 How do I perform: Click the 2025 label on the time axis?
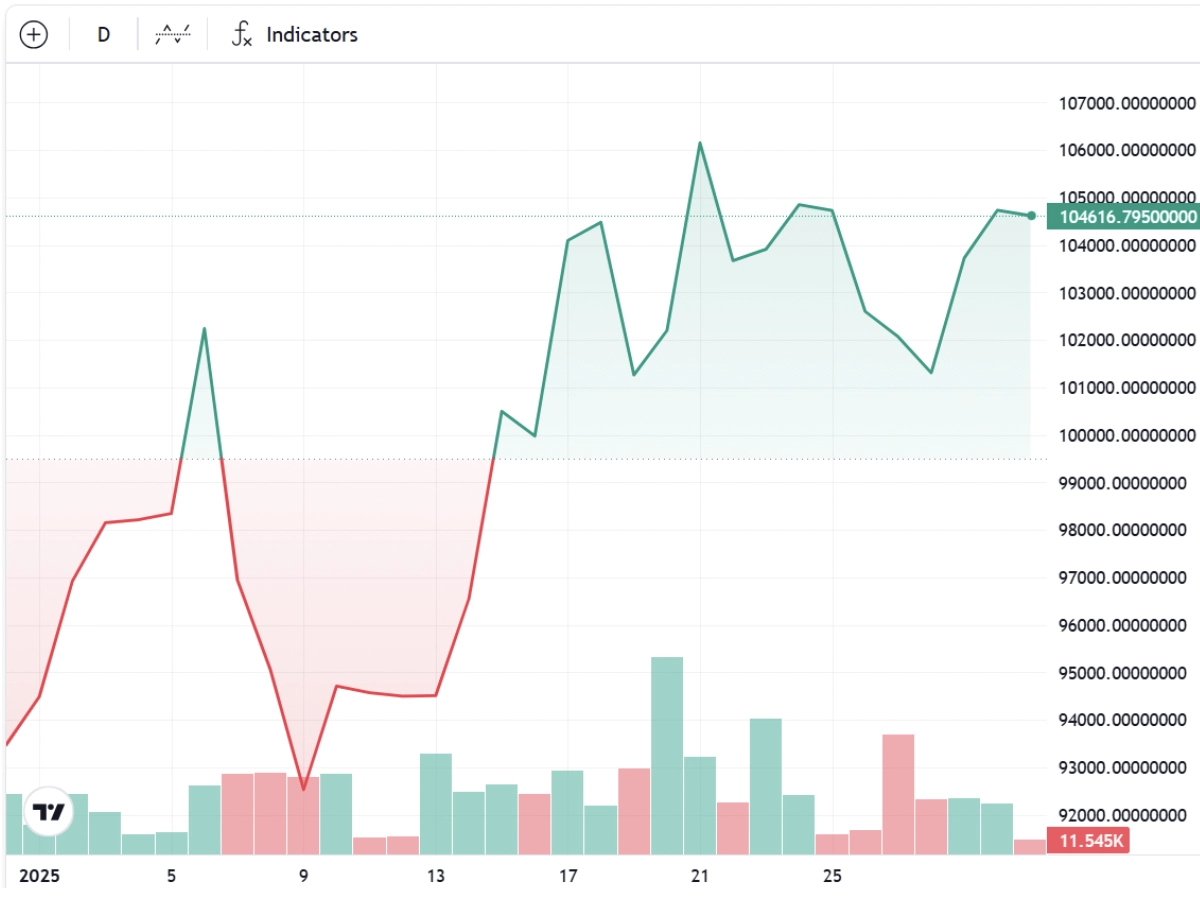pyautogui.click(x=41, y=875)
